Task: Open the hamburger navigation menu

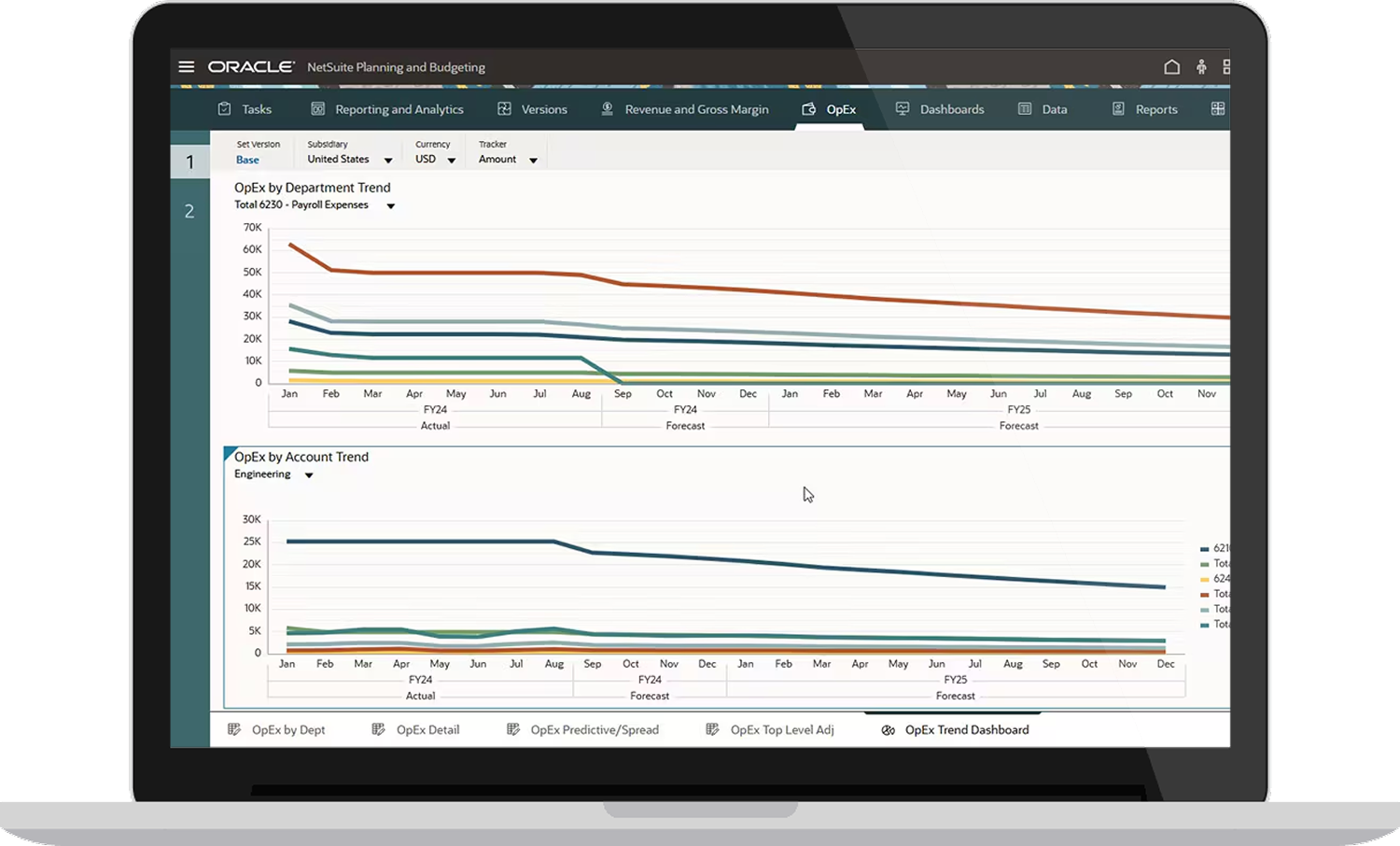Action: click(187, 67)
